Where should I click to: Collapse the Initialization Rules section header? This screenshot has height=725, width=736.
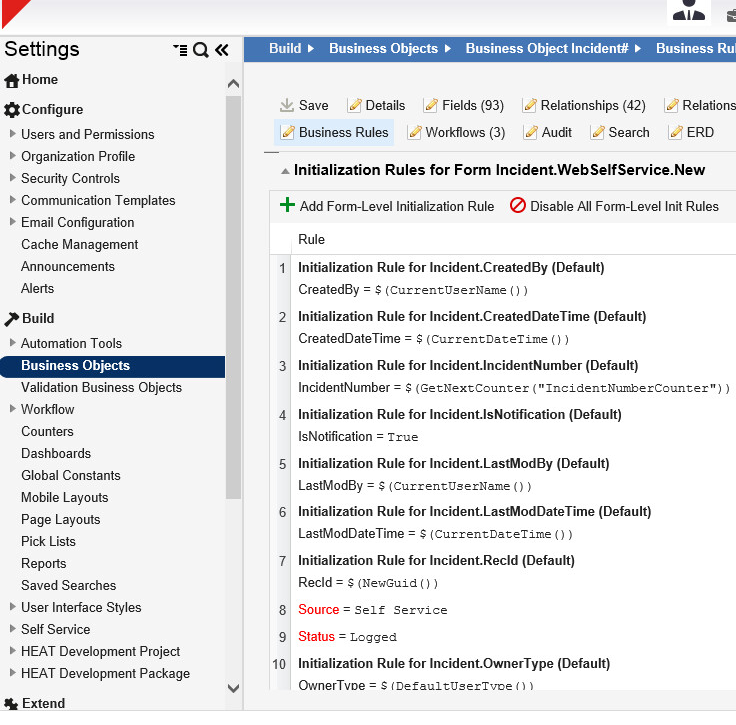pyautogui.click(x=285, y=171)
